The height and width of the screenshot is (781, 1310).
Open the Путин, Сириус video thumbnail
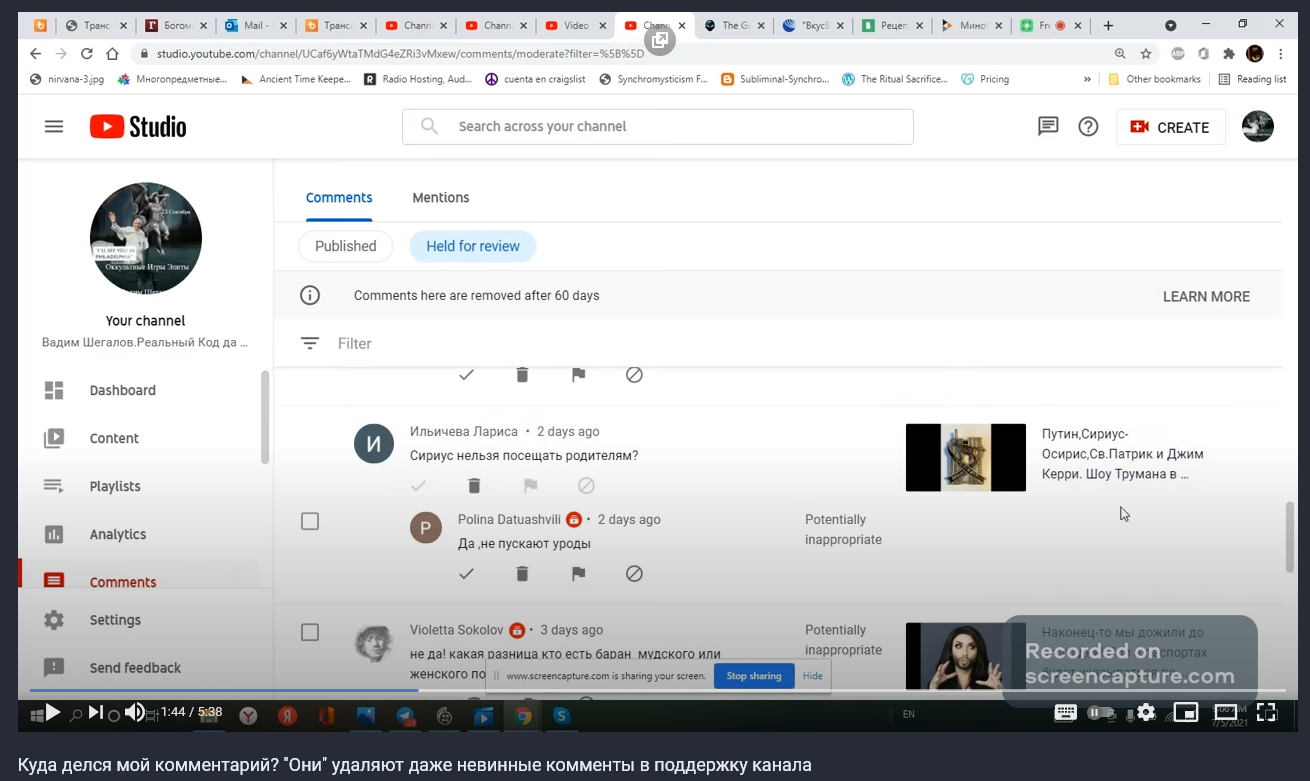coord(966,458)
